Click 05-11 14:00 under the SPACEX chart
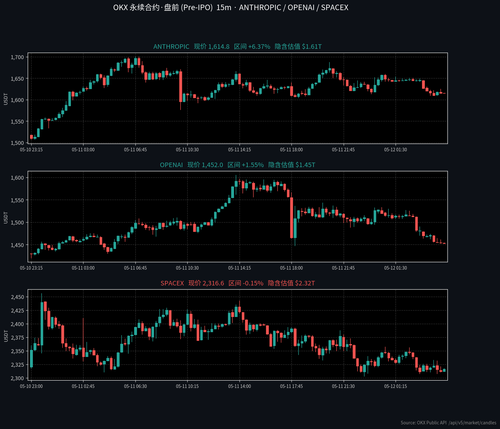Screen dimensions: 500x429 tap(239, 386)
